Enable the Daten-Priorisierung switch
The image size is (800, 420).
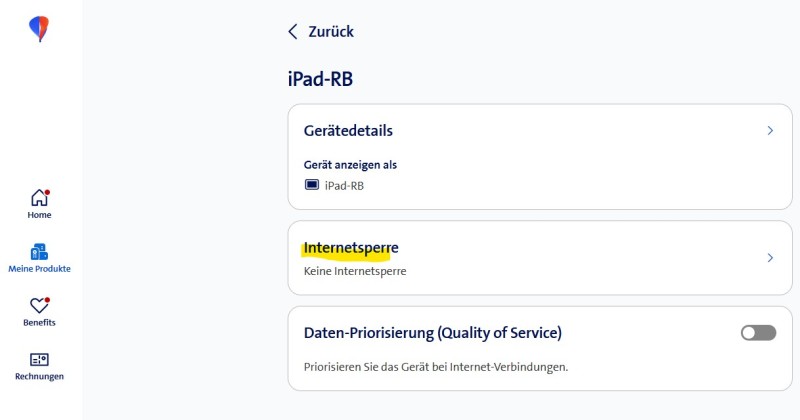coord(758,333)
